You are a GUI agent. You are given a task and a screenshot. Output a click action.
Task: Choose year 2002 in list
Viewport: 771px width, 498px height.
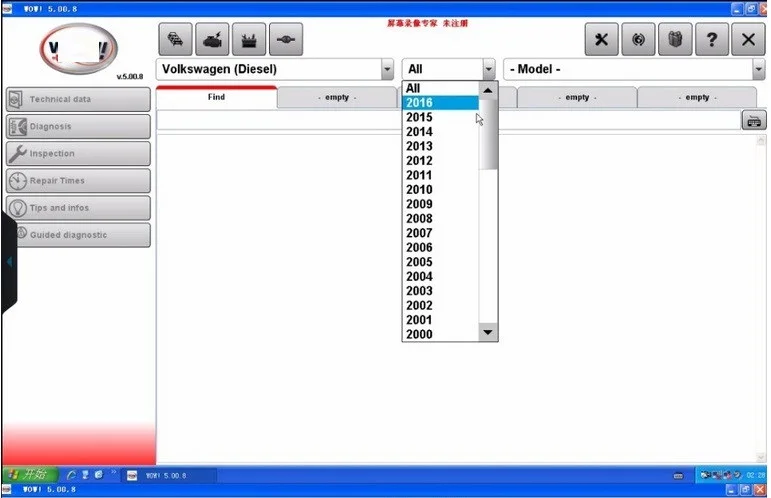click(x=440, y=305)
